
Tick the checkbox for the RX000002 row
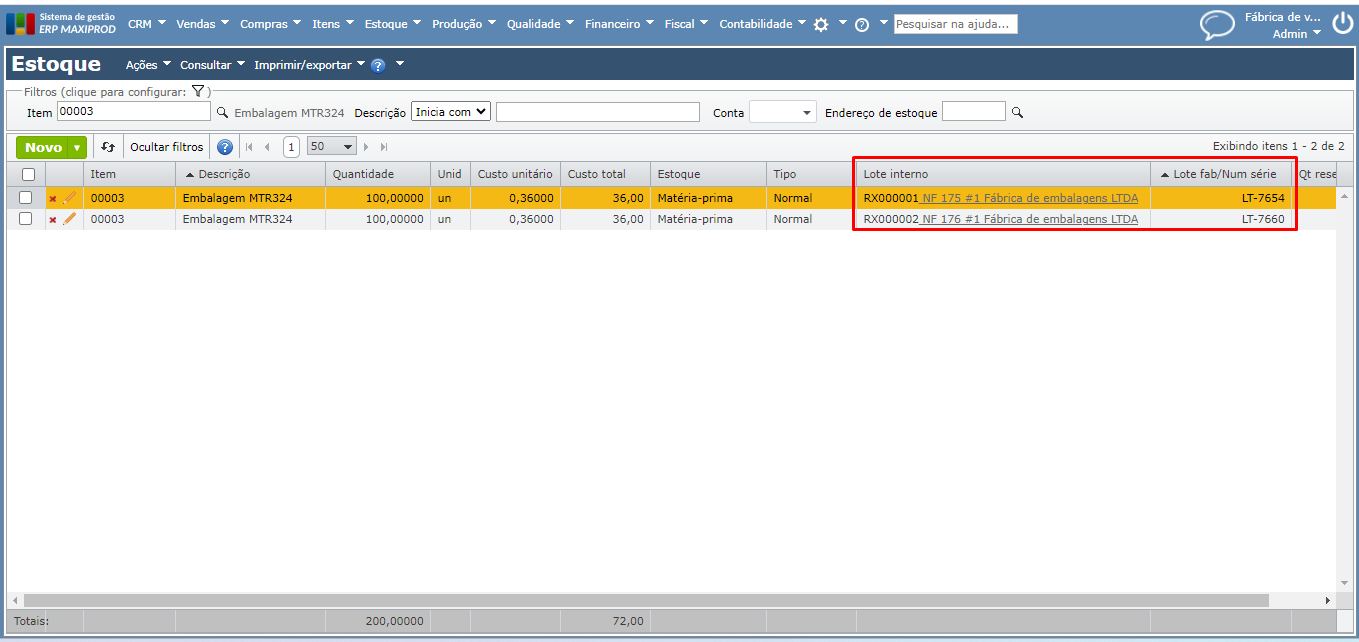click(26, 219)
